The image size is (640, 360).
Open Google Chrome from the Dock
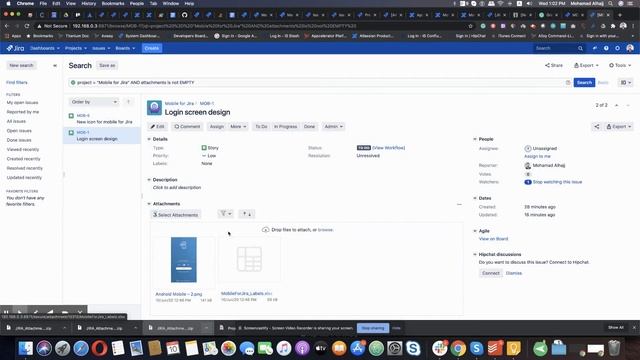(458, 348)
